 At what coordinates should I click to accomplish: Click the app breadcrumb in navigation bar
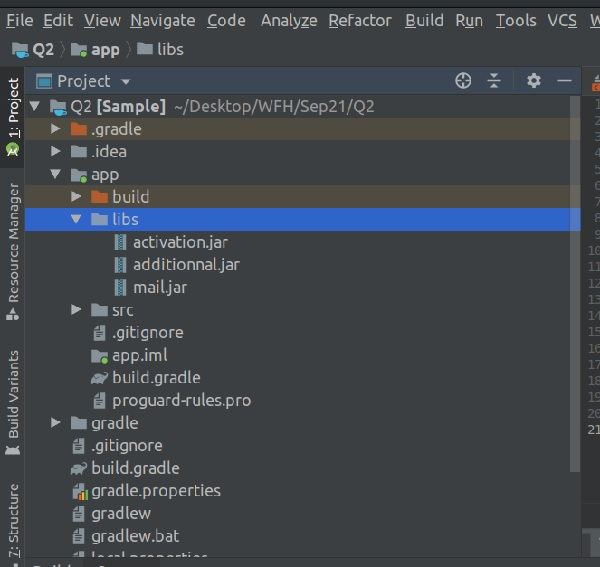click(105, 49)
